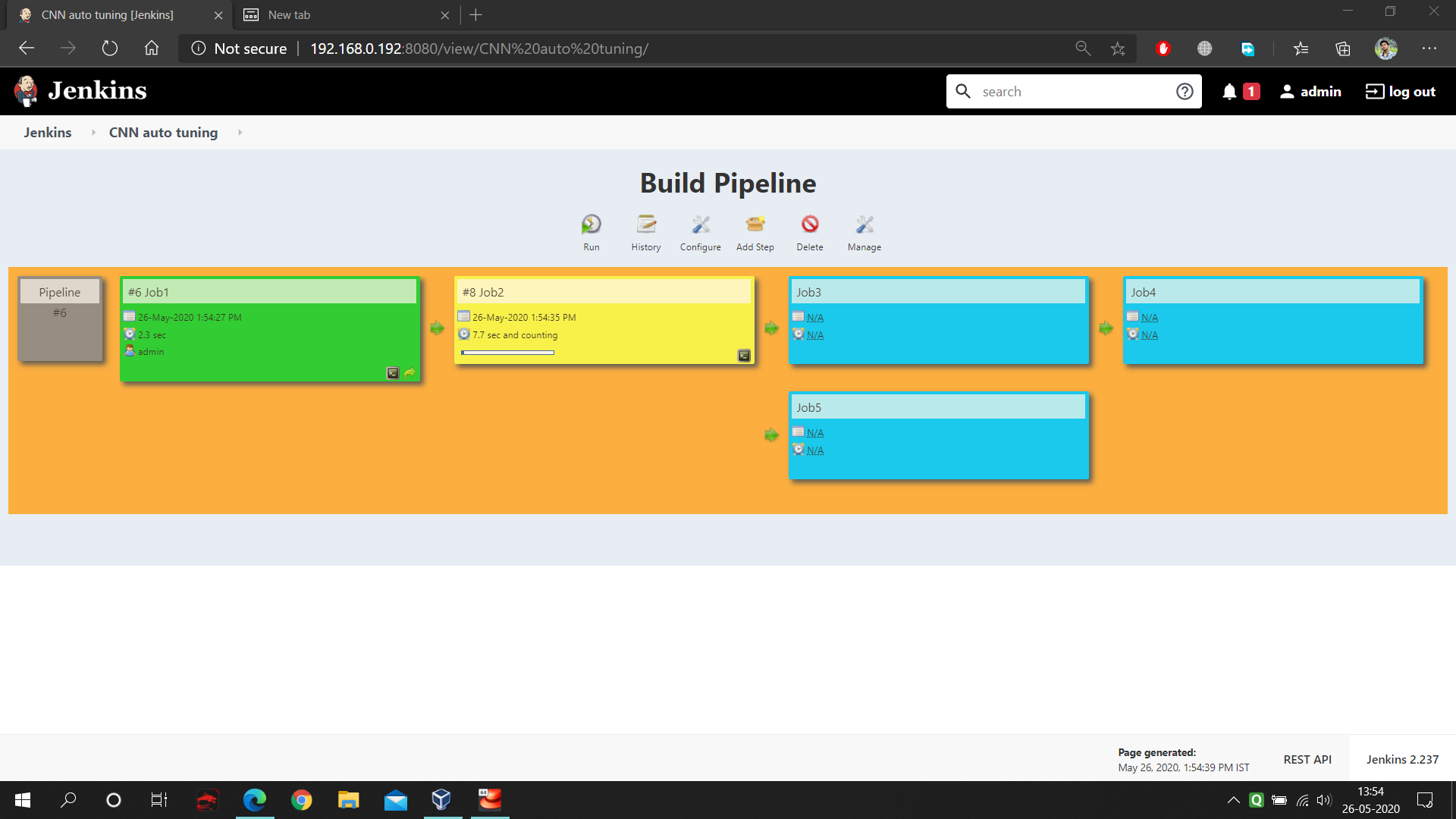Open Microsoft Edge from the taskbar
The height and width of the screenshot is (819, 1456).
255,799
